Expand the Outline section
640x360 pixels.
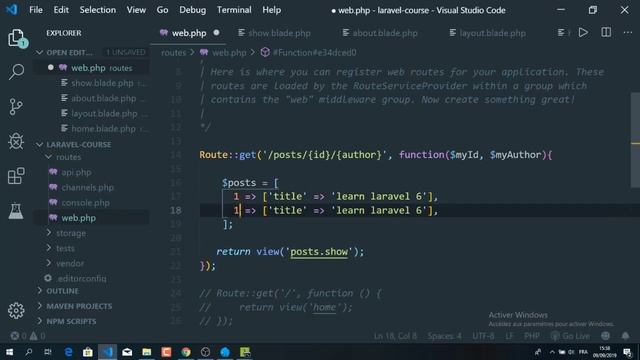coord(40,291)
